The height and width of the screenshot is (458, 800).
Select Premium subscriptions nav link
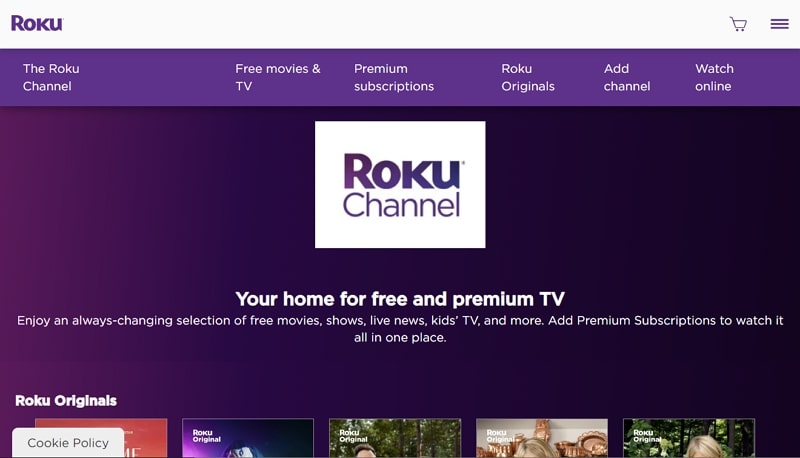394,78
